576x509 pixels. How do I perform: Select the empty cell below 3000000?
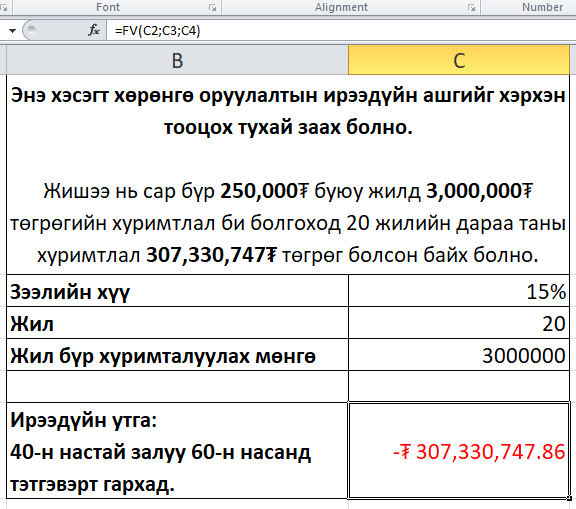(x=459, y=386)
